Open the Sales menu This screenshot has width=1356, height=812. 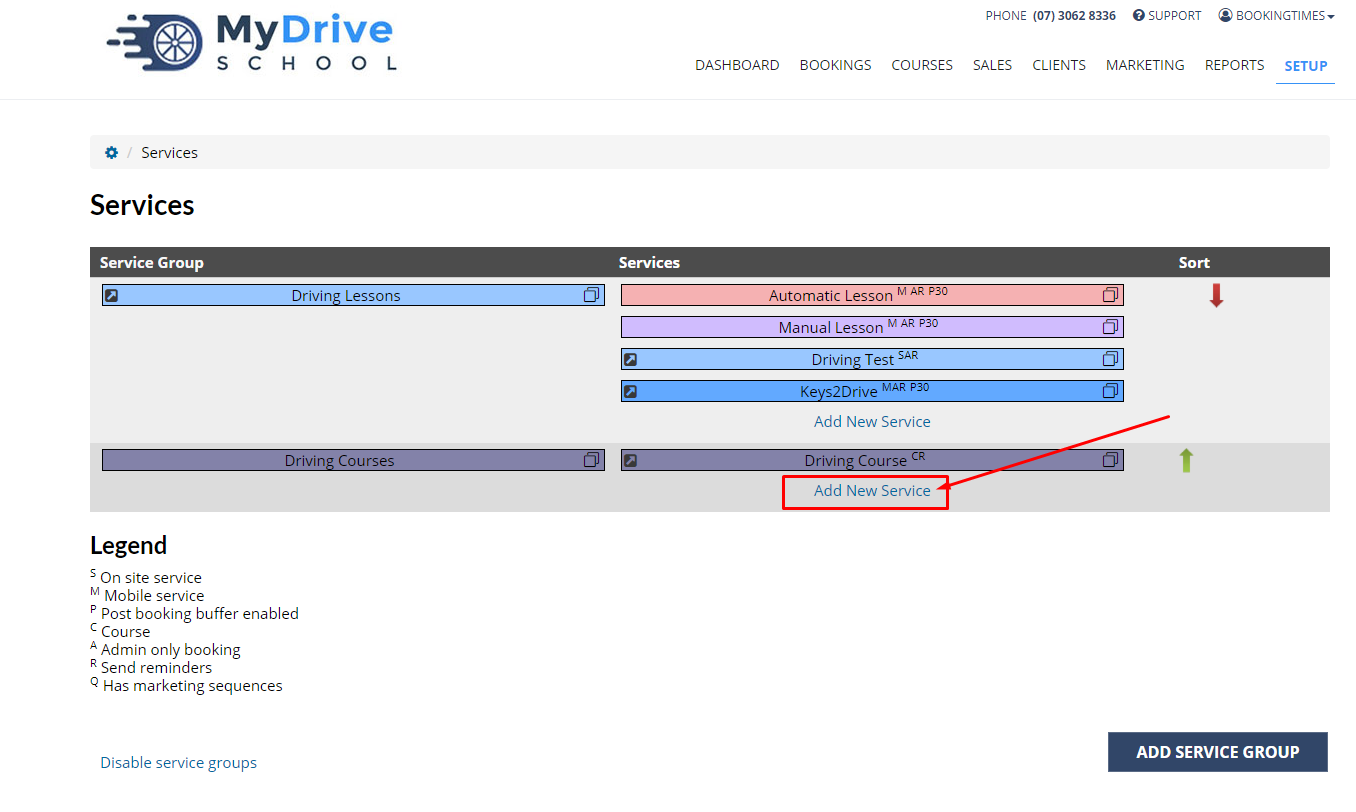point(992,65)
